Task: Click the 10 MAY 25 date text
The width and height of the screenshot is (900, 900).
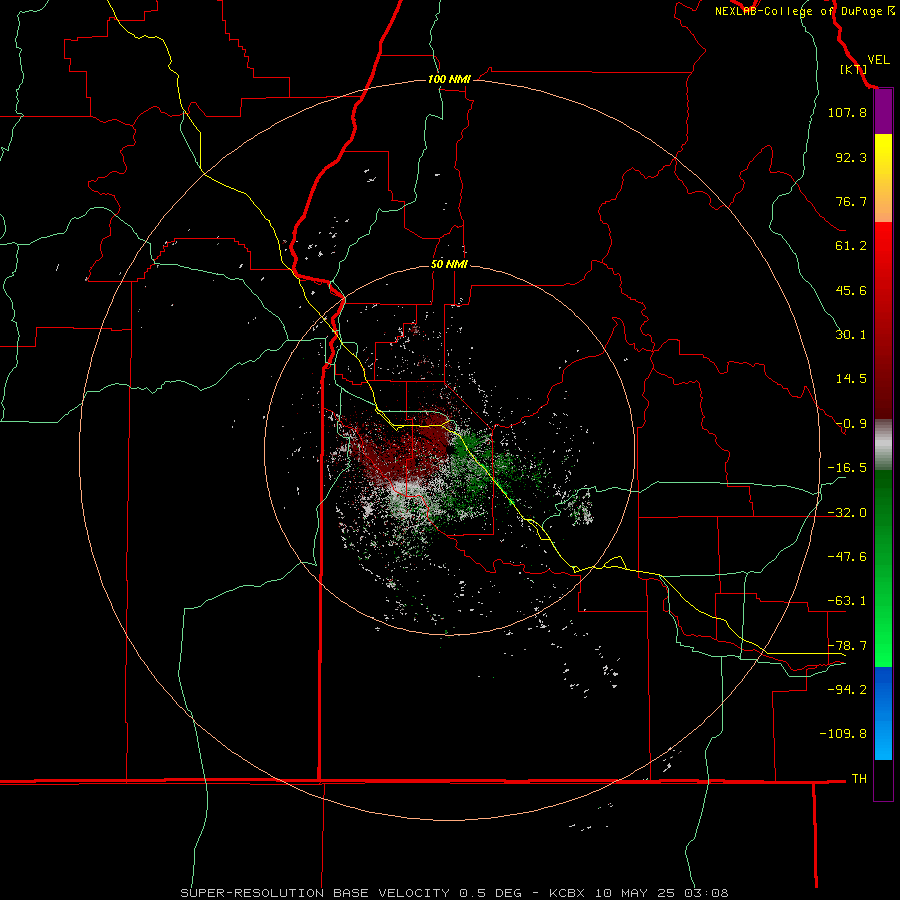Action: [634, 893]
